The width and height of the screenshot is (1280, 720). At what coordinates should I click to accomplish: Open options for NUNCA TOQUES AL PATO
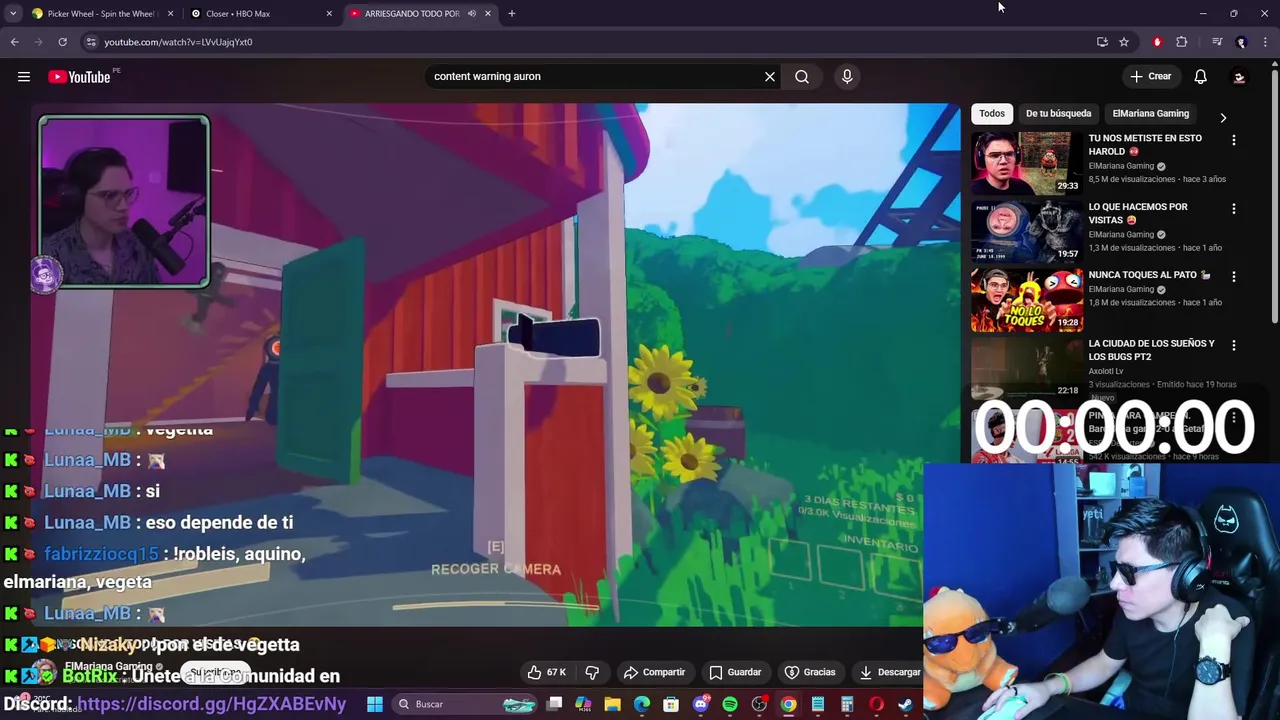tap(1234, 277)
